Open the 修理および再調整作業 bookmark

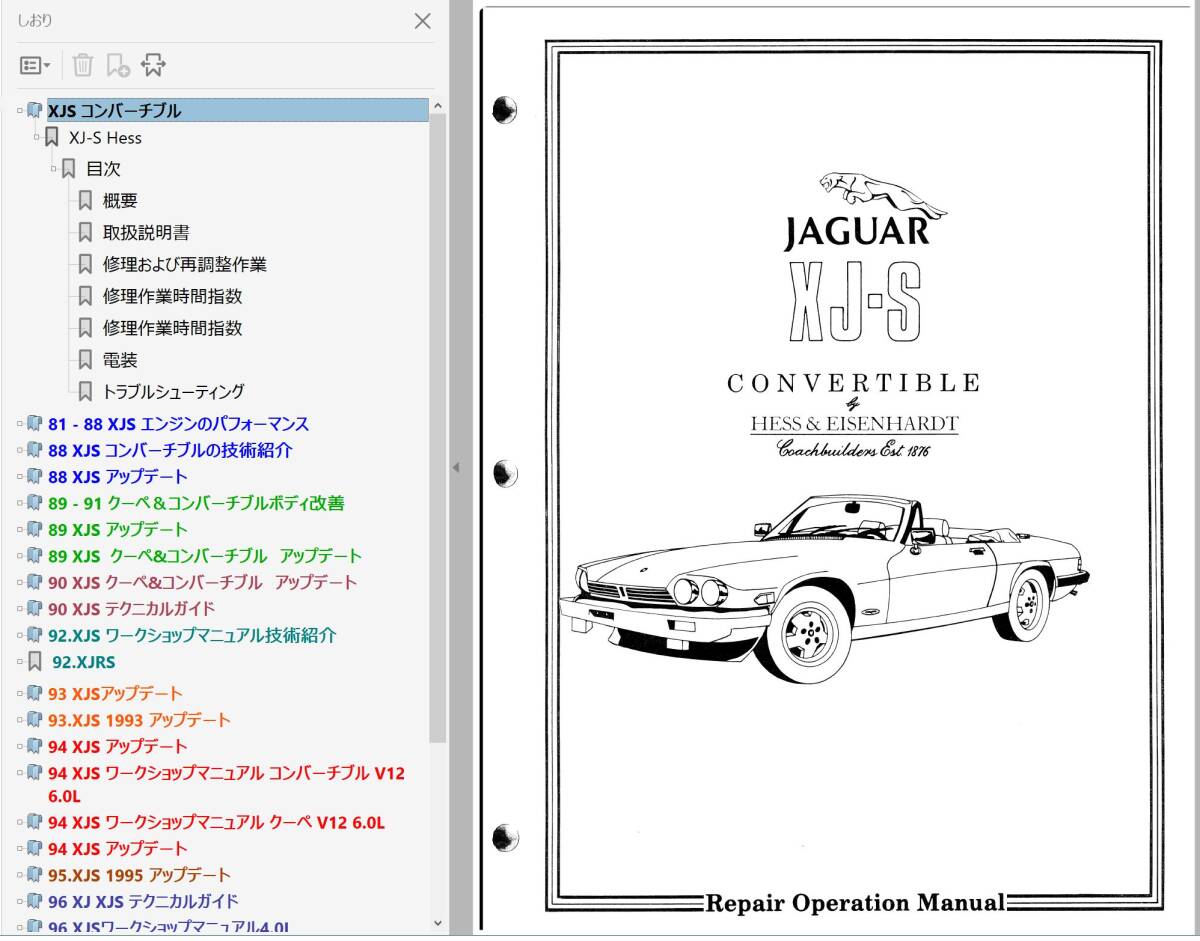pos(184,265)
